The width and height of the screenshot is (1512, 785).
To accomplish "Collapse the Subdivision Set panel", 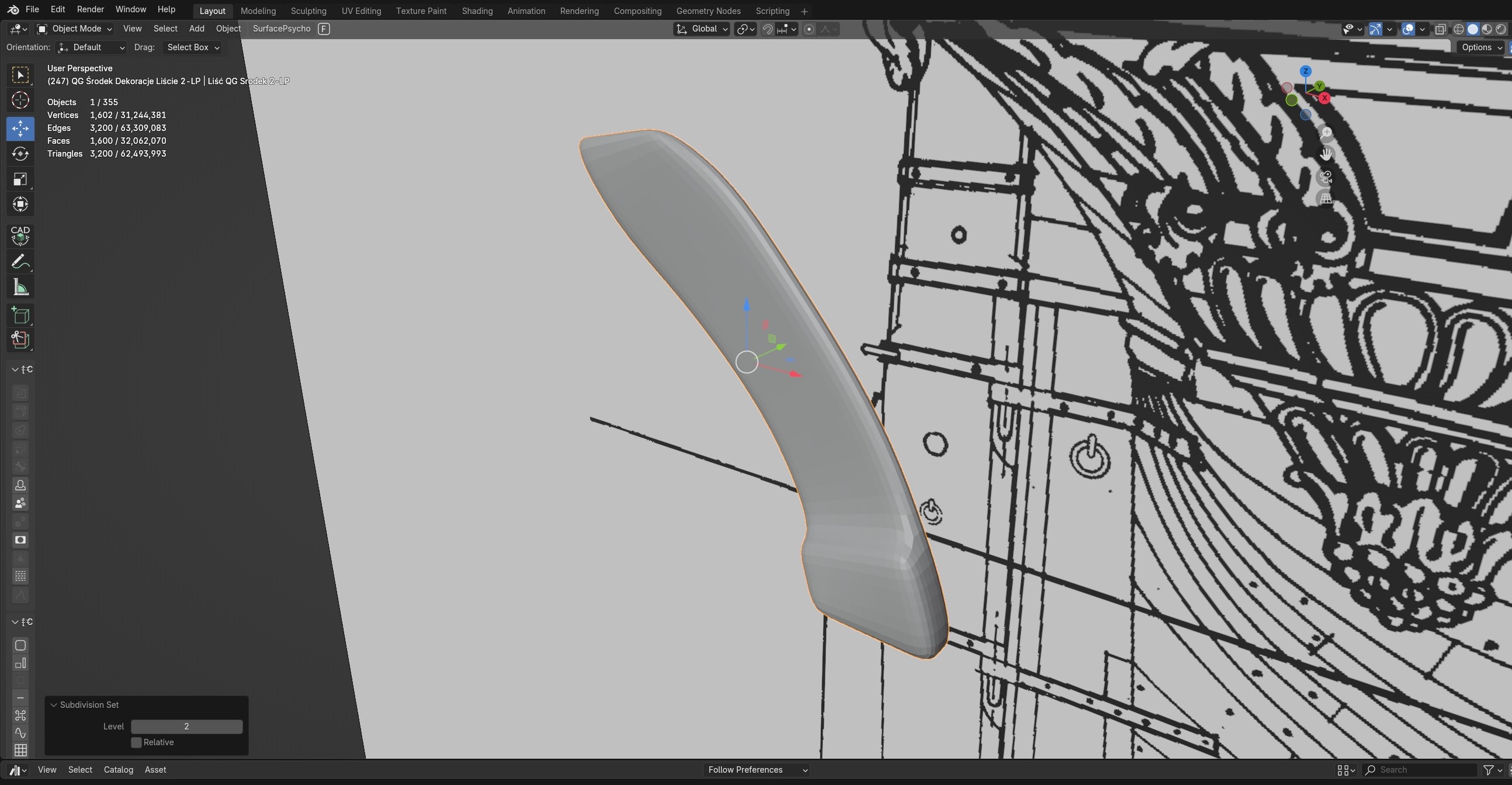I will [53, 705].
